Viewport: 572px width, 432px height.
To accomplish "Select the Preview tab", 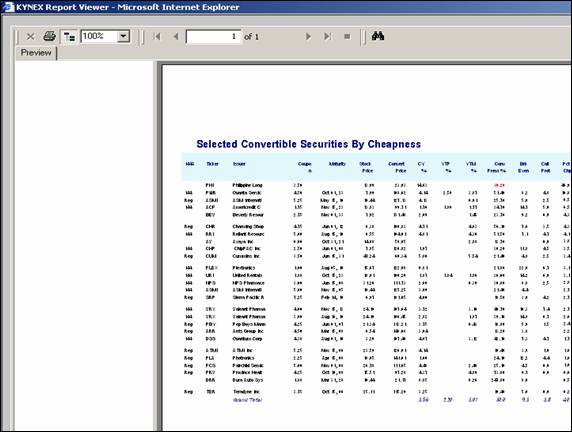I will click(36, 53).
